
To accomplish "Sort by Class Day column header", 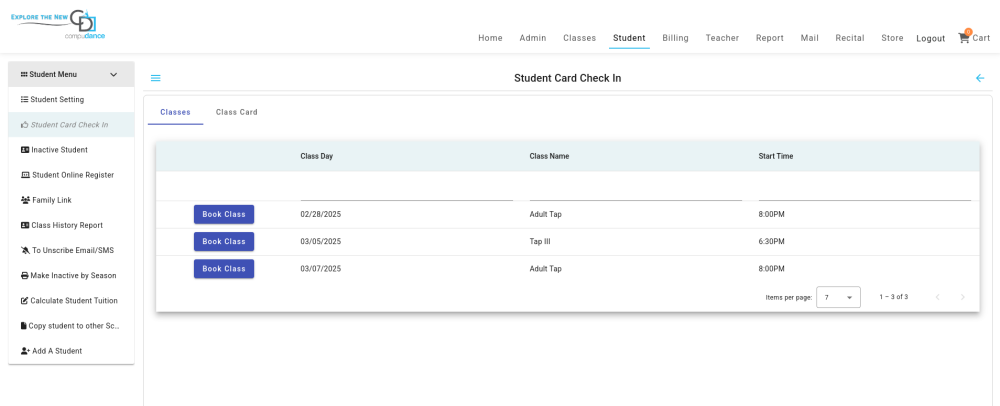I will tap(316, 156).
